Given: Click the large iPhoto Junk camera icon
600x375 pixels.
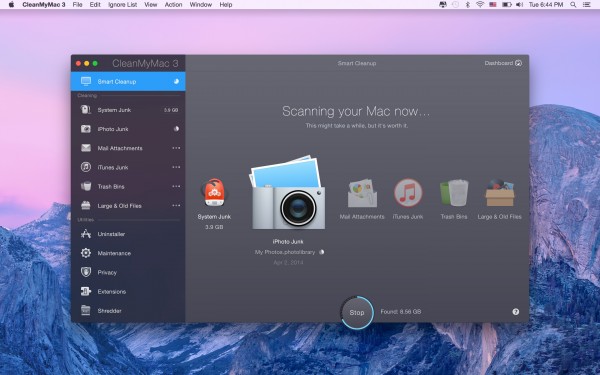Looking at the screenshot, I should pos(288,192).
